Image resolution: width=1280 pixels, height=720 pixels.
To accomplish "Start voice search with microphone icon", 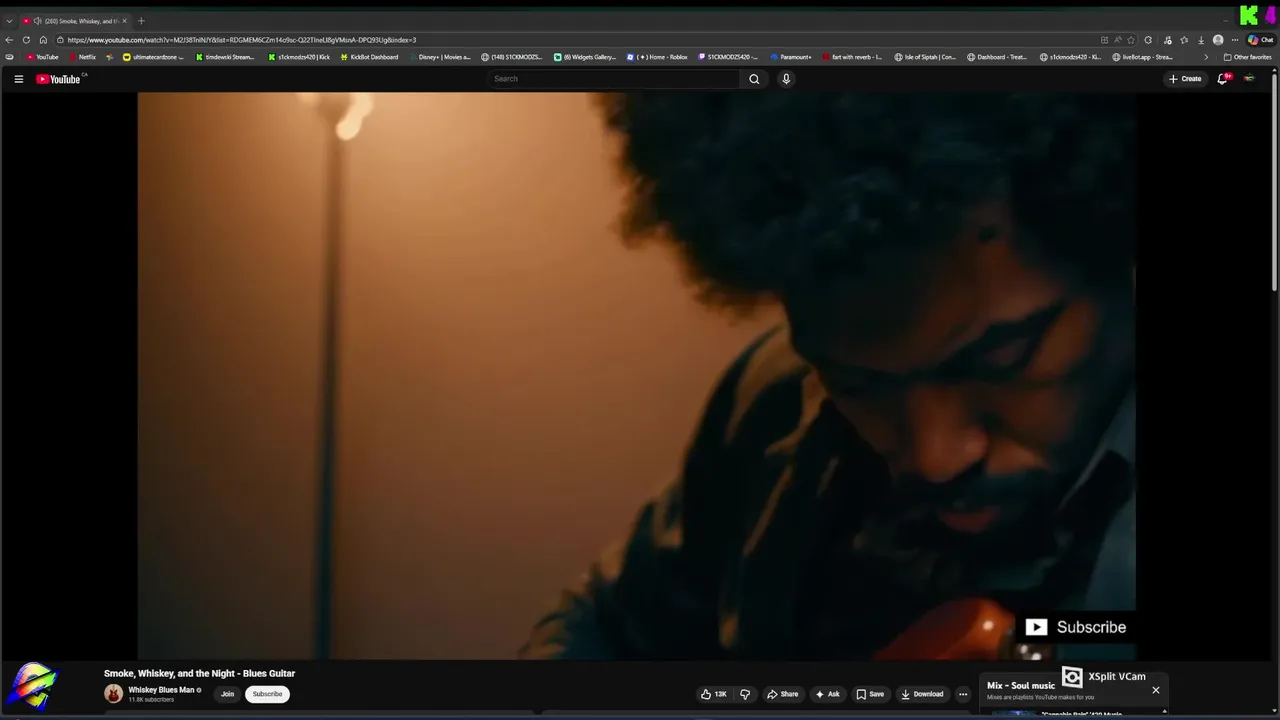I will click(786, 79).
